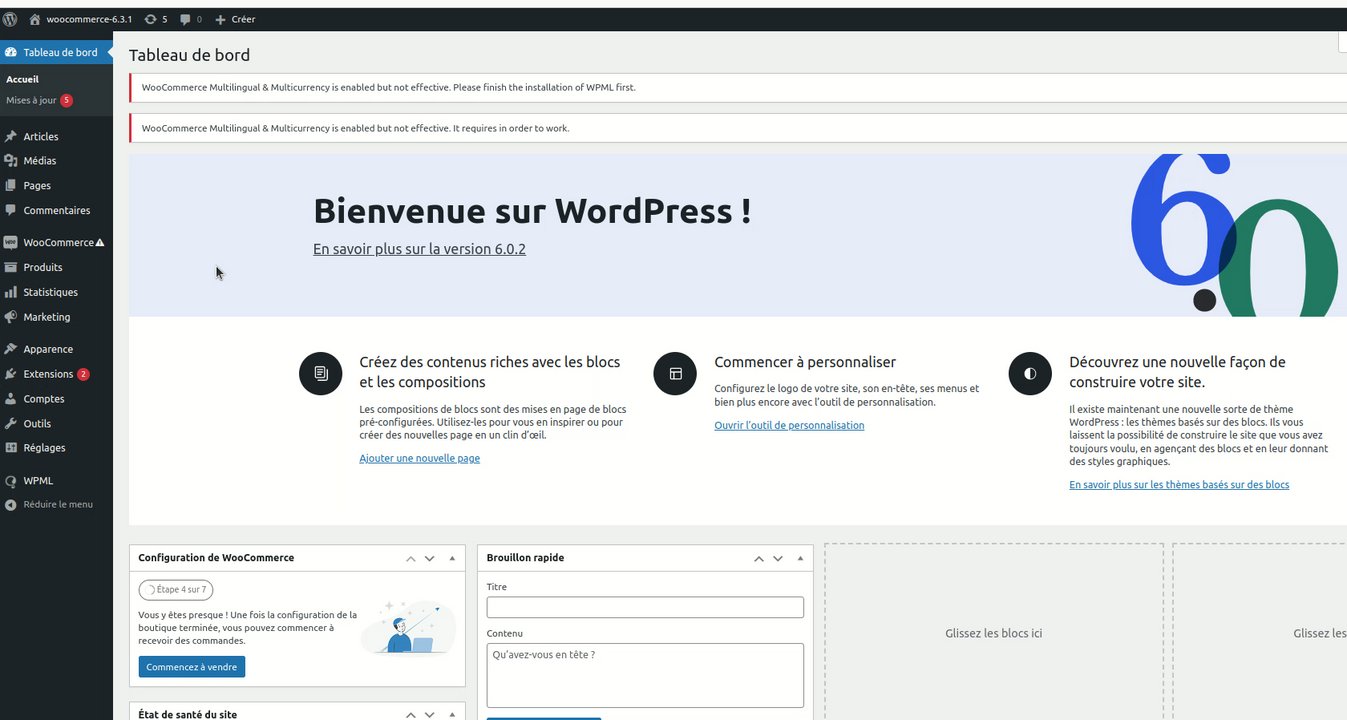Open En savoir plus sur les thèmes basés sur des blocs

[x=1179, y=484]
